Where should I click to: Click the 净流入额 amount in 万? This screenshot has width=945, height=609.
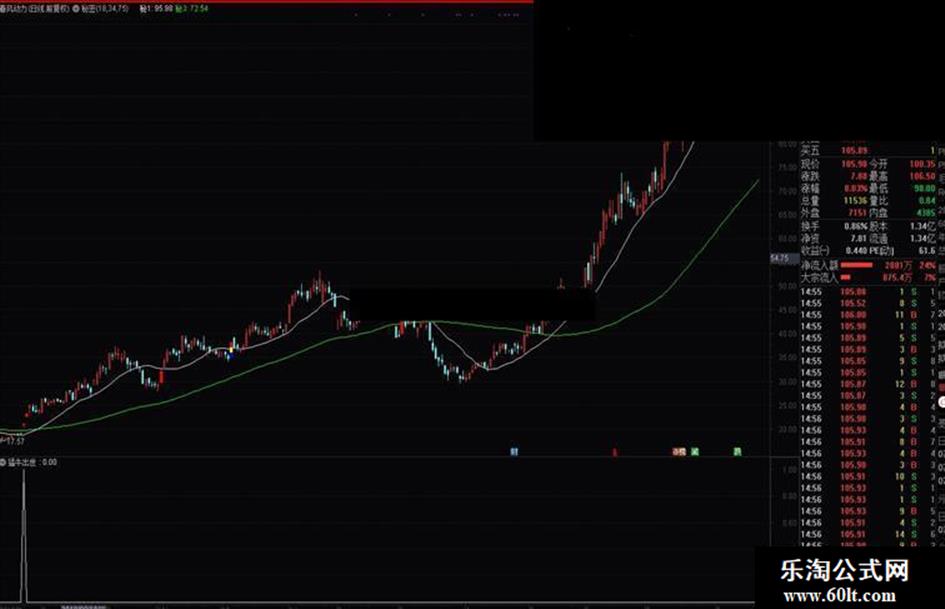(x=898, y=265)
